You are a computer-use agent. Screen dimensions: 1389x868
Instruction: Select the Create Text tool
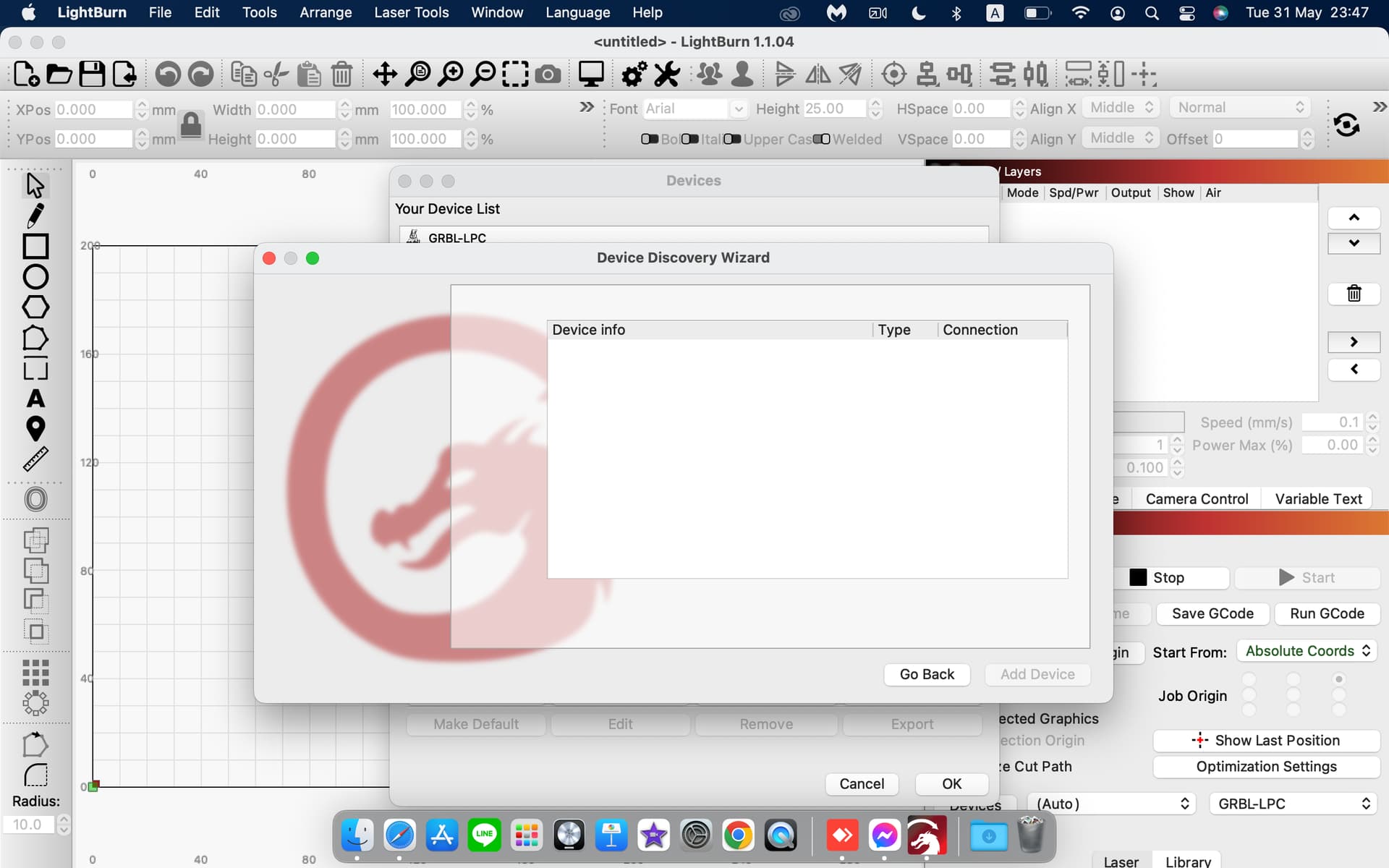pos(35,399)
